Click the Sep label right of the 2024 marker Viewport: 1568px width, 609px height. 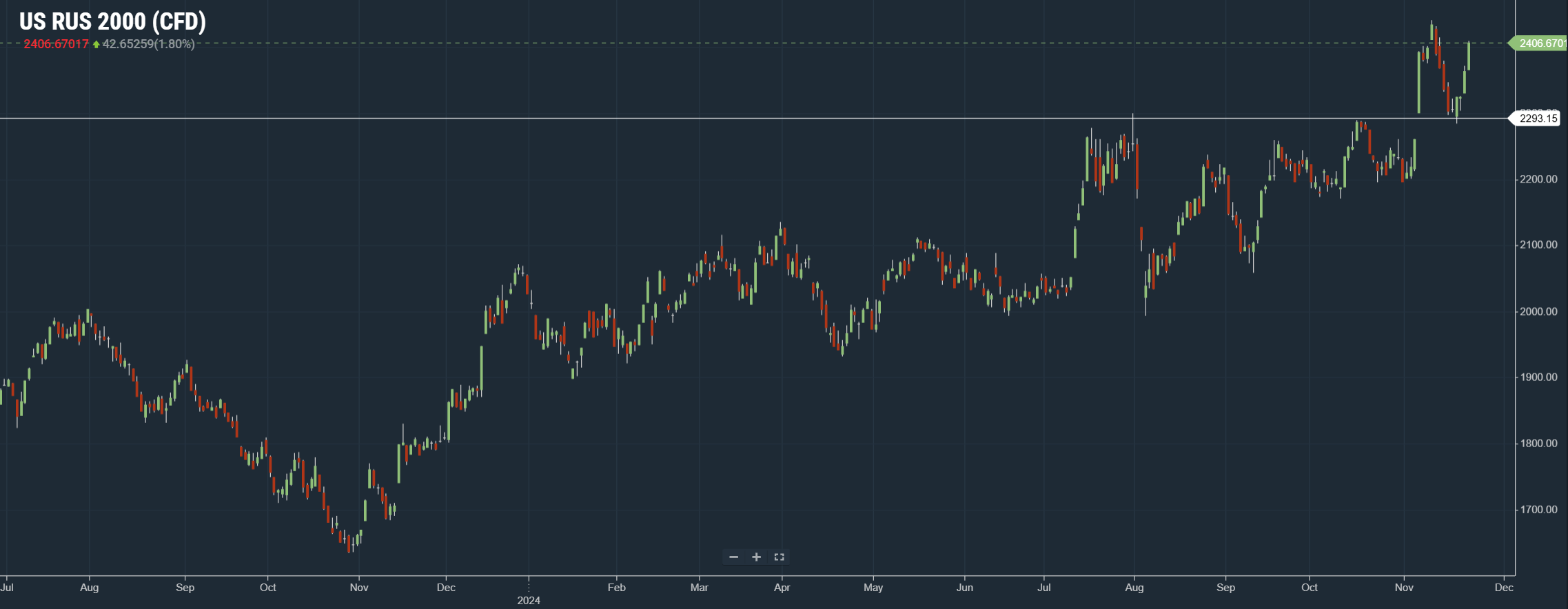click(1225, 588)
